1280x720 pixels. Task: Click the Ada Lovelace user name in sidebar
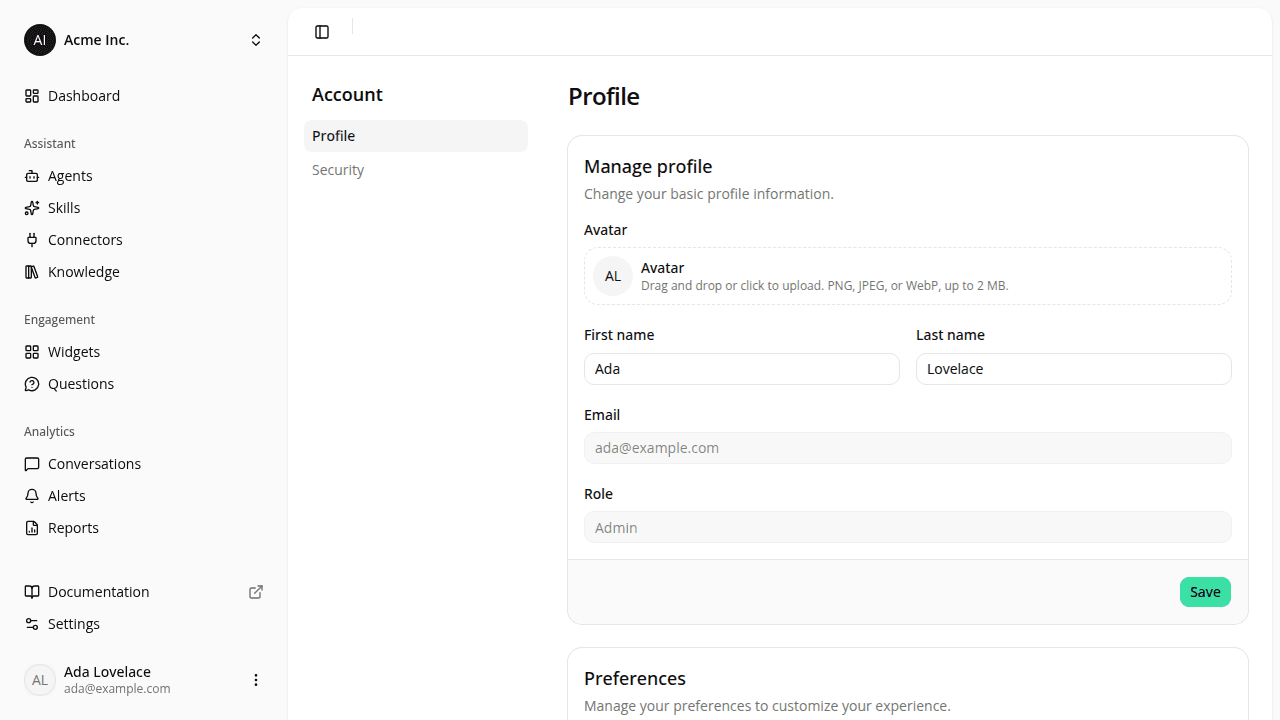[107, 672]
